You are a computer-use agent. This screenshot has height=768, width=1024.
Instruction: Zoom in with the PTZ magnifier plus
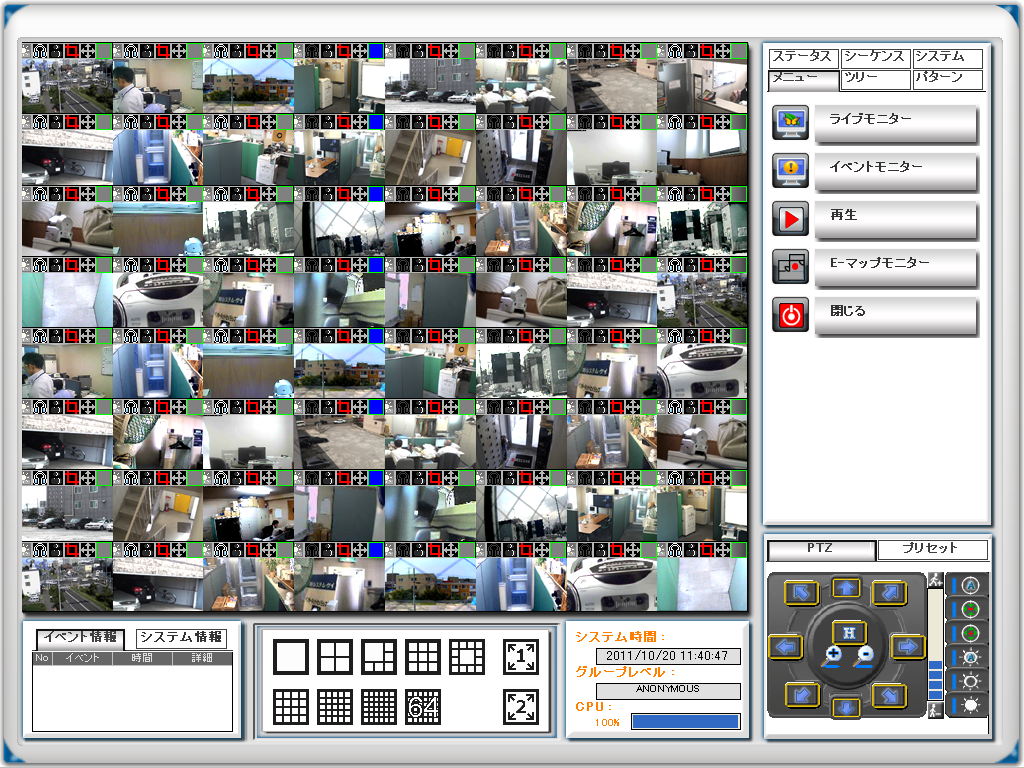[x=831, y=656]
